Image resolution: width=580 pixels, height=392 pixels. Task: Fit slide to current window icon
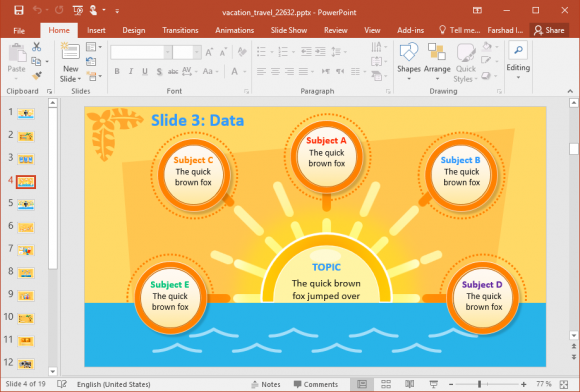[564, 384]
